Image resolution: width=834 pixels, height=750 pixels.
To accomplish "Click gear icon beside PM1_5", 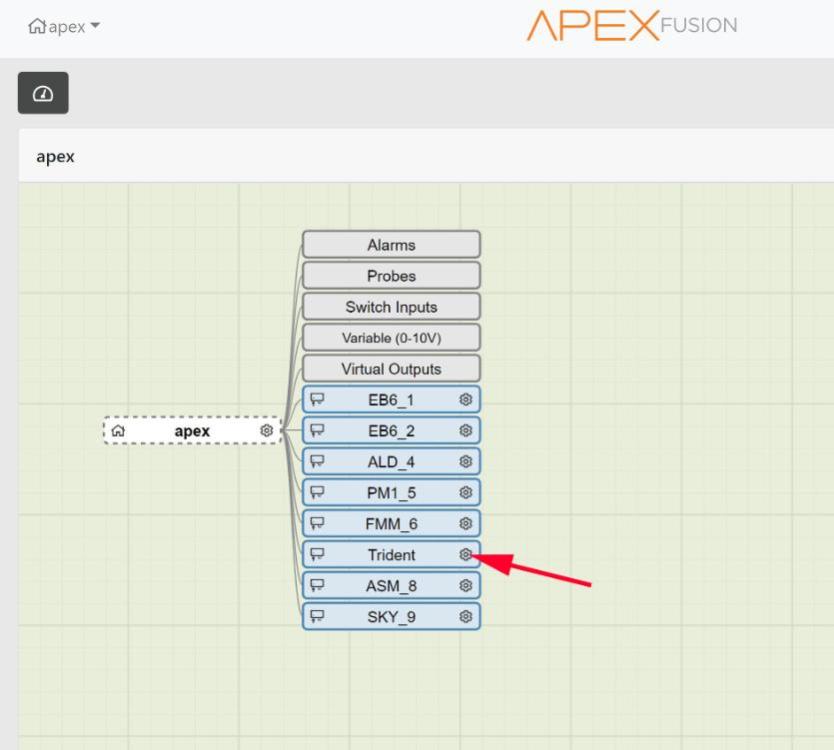I will click(465, 493).
